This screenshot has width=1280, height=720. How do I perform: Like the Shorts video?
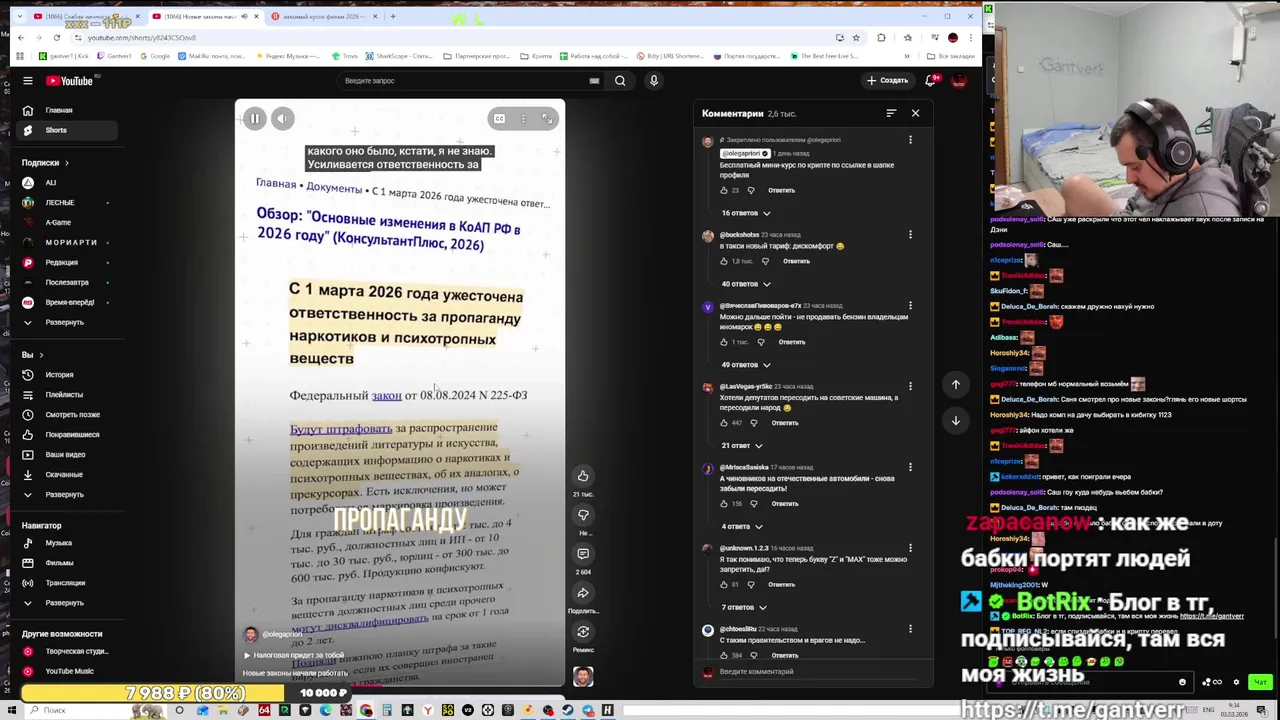[583, 476]
